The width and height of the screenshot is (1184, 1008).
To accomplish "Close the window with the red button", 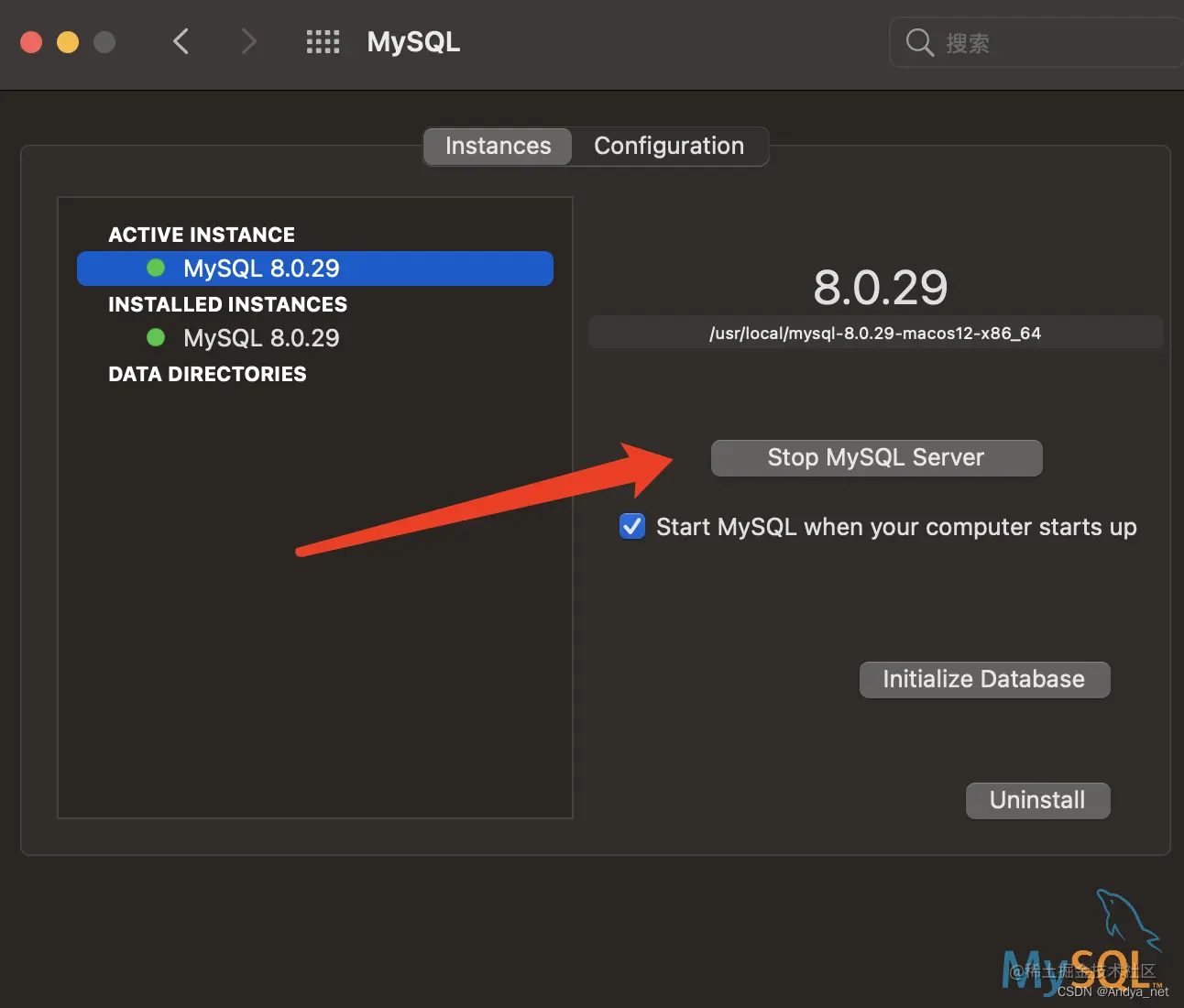I will pyautogui.click(x=31, y=42).
